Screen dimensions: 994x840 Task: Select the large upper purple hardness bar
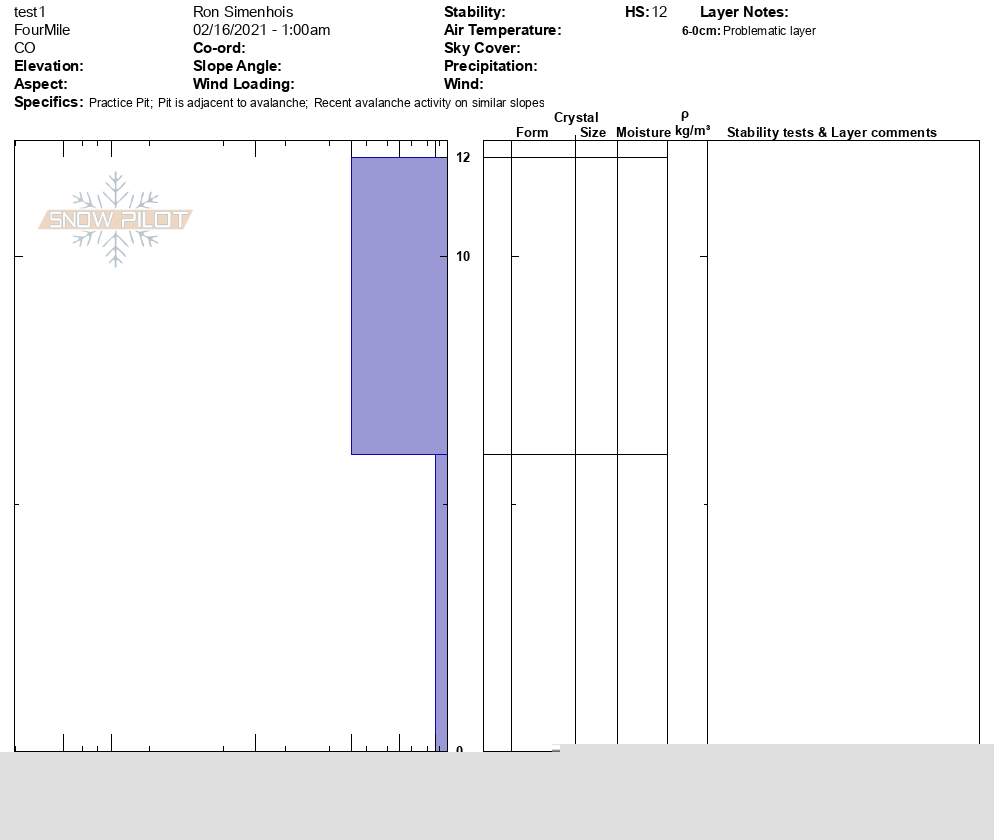[x=398, y=305]
